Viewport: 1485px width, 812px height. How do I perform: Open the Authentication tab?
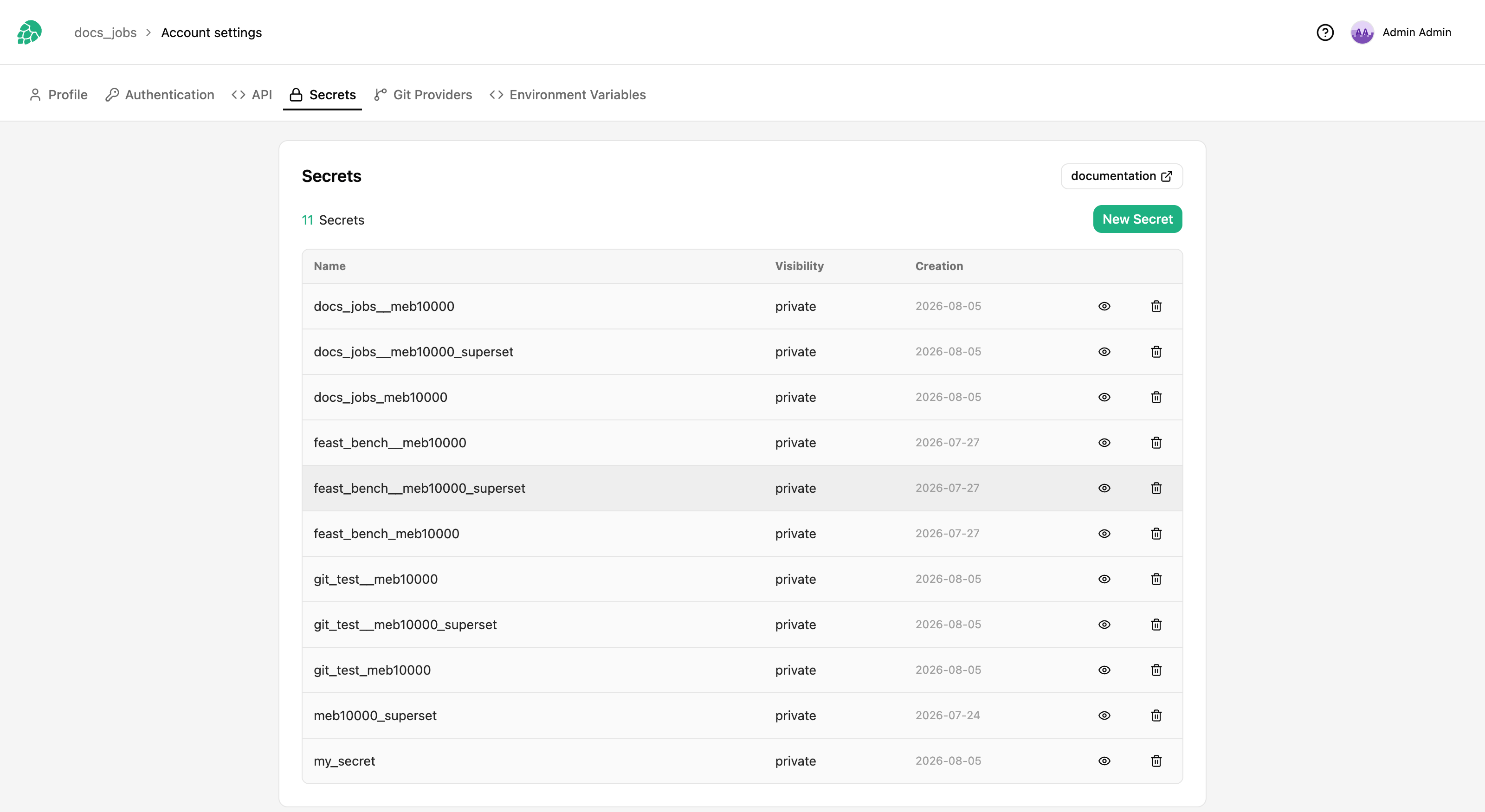[x=160, y=95]
